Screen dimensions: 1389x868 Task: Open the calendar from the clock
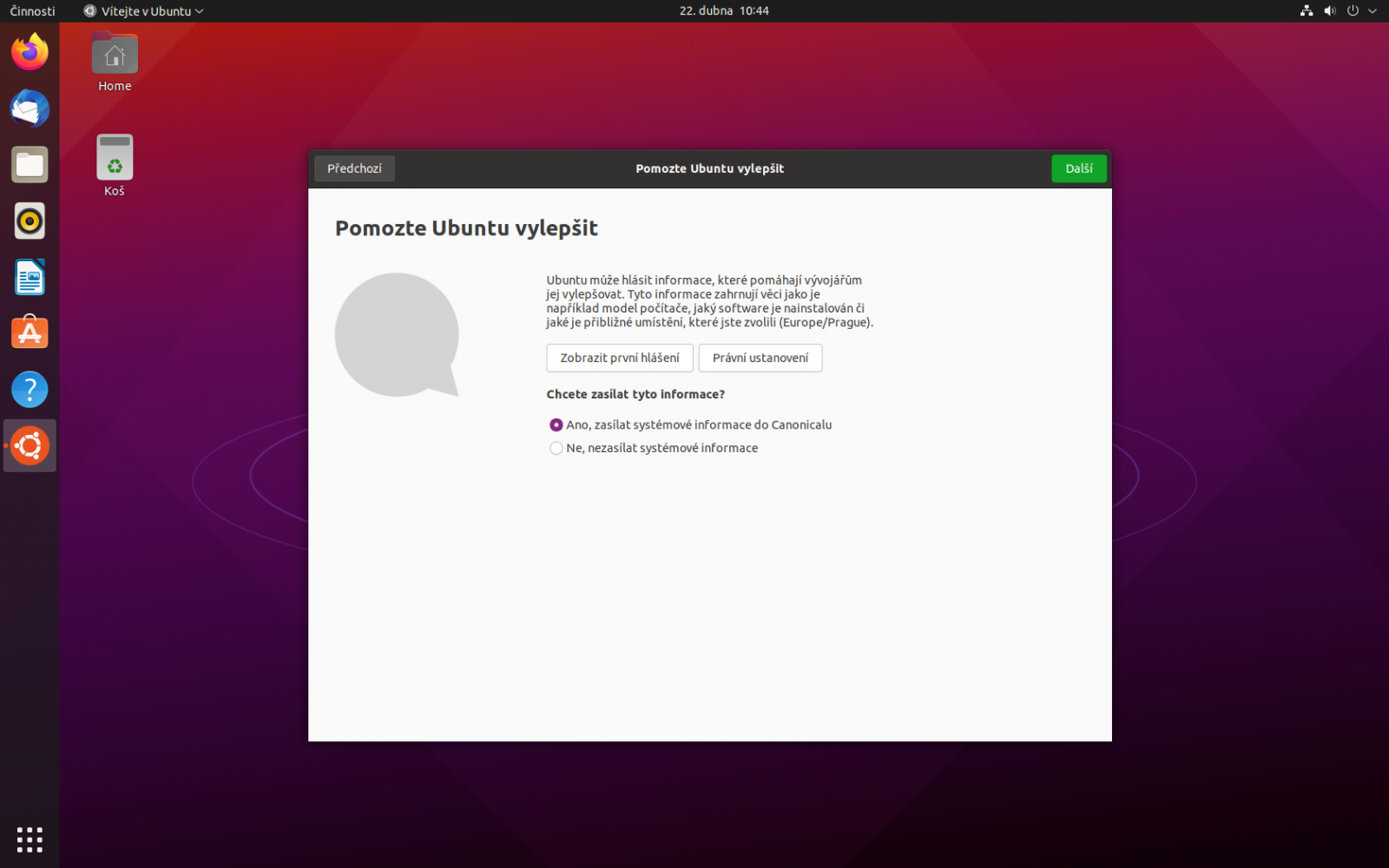tap(725, 11)
